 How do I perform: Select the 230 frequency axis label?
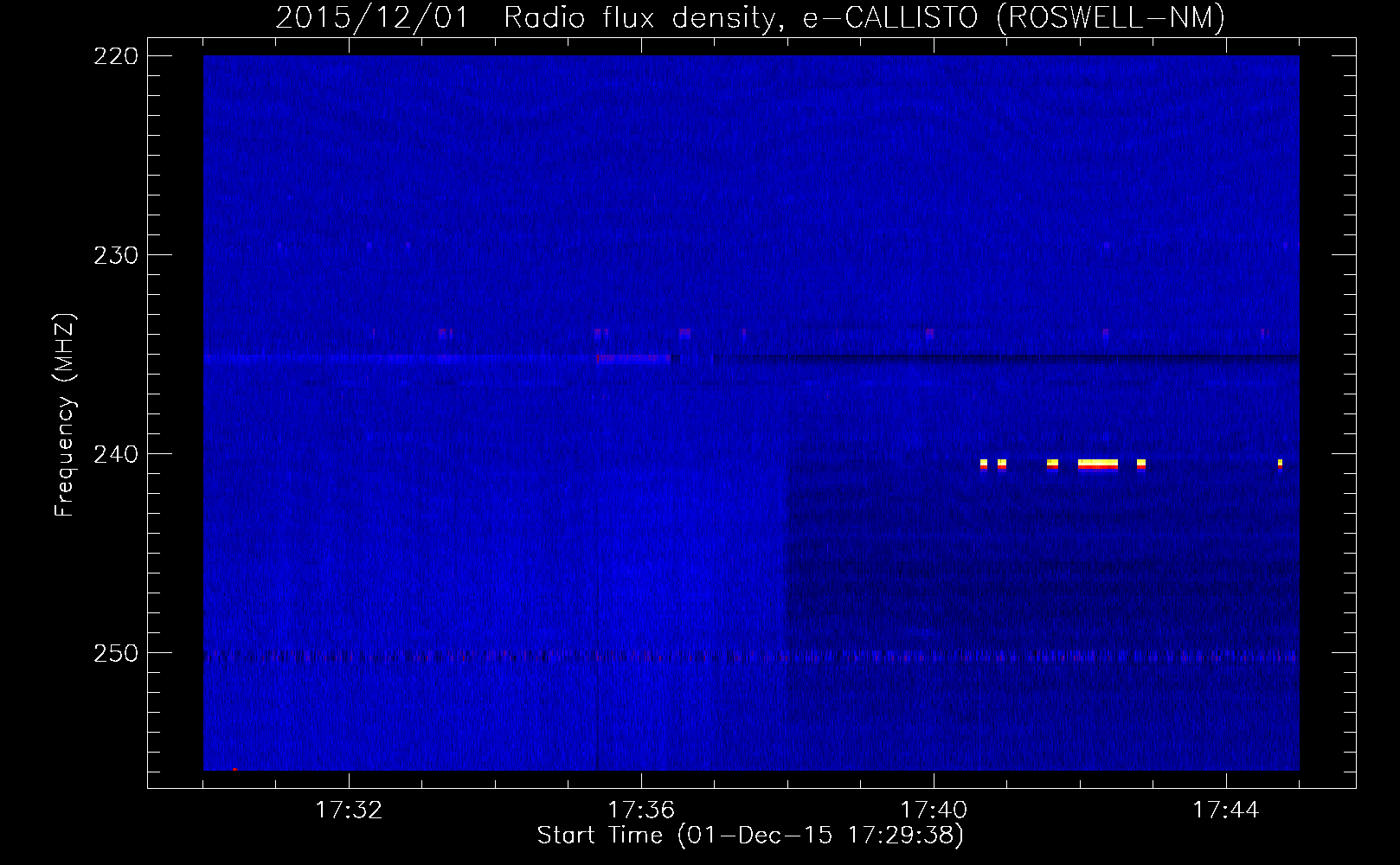point(115,255)
